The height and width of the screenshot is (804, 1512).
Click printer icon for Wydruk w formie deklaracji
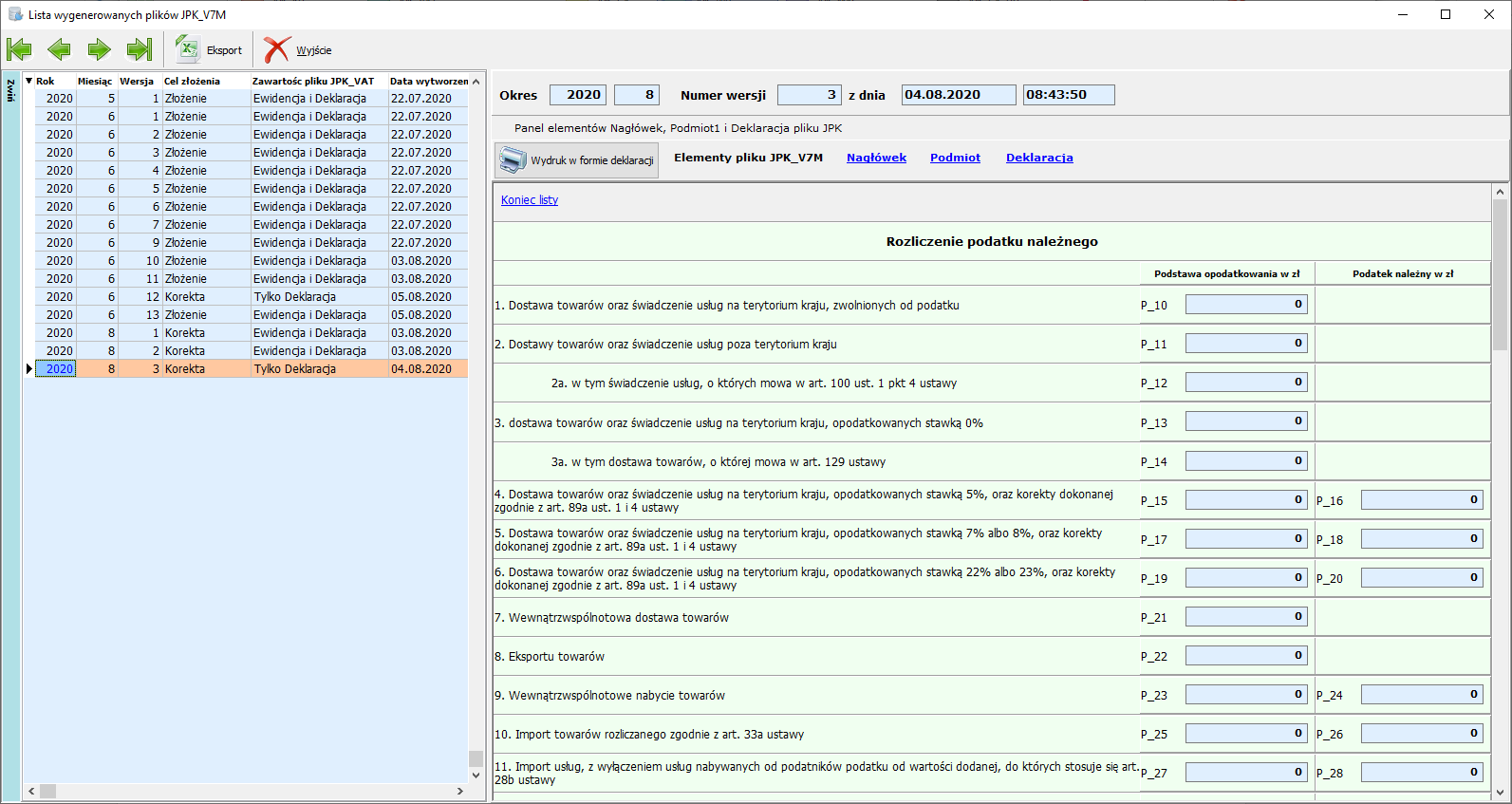(x=513, y=159)
